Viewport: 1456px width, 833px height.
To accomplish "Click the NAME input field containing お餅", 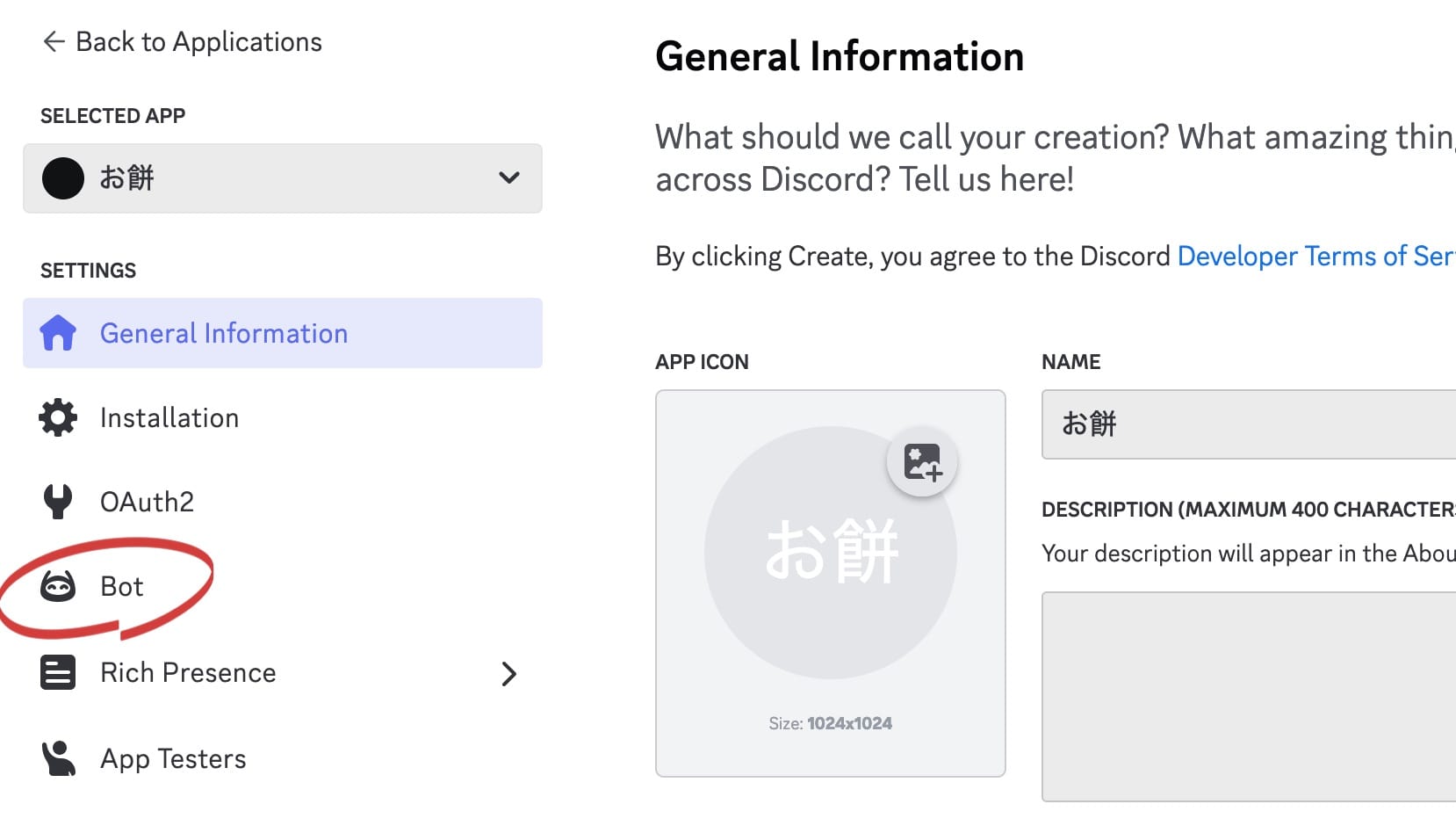I will click(1249, 424).
